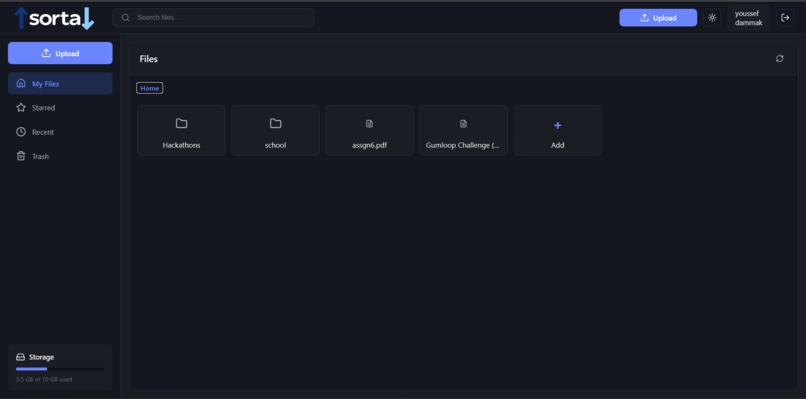
Task: Click the Home breadcrumb
Action: [150, 88]
